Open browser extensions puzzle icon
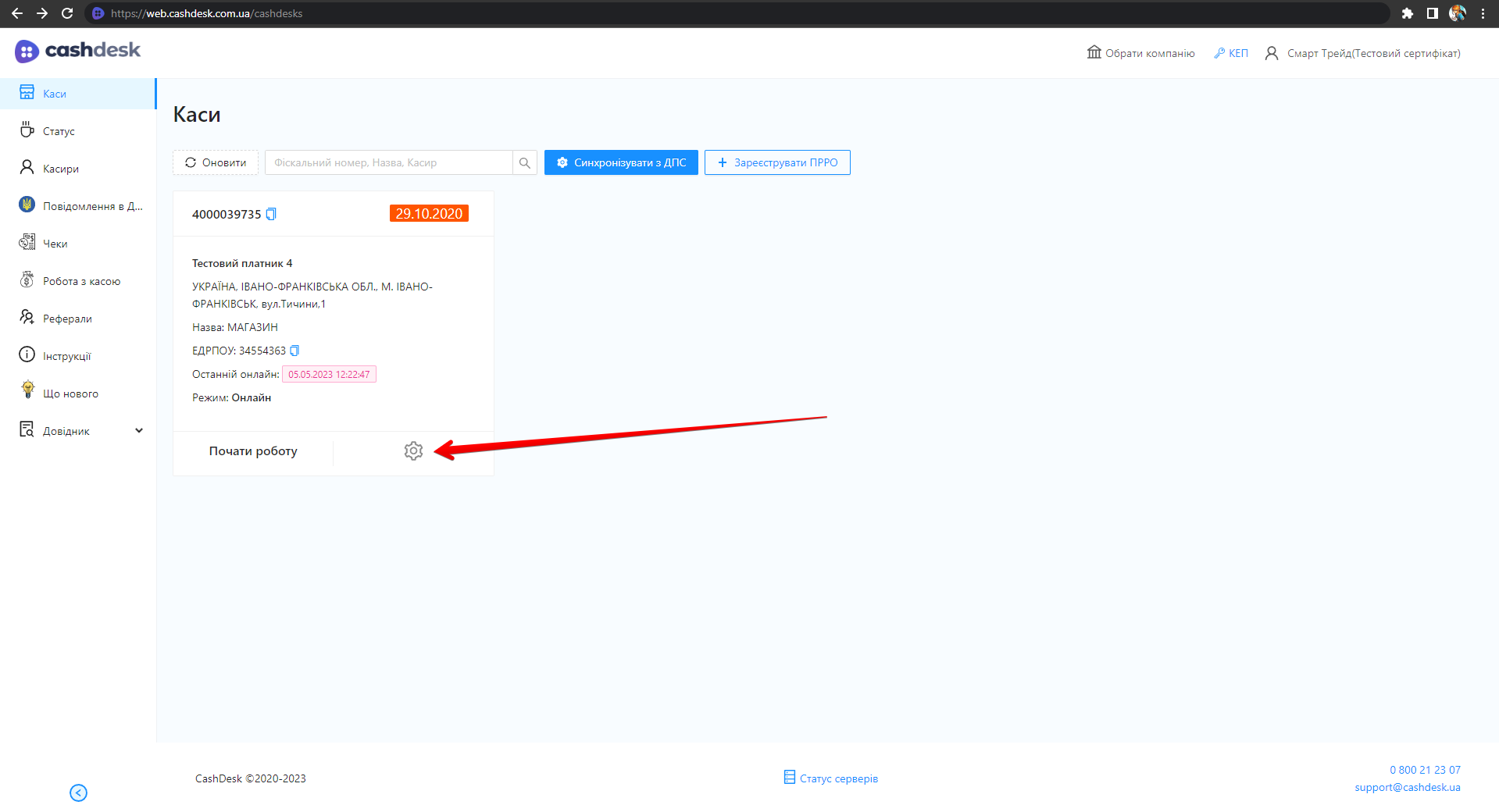 [1407, 13]
